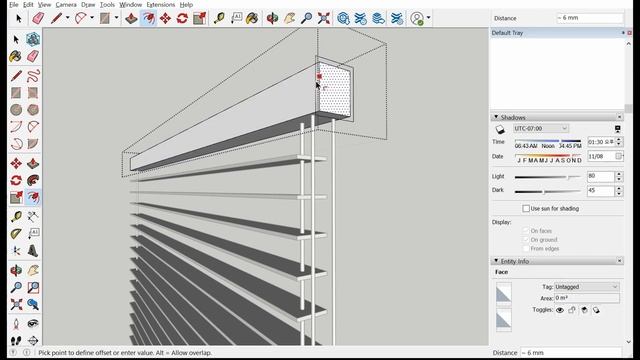Image resolution: width=640 pixels, height=360 pixels.
Task: Click the shadow details toggle button
Action: (x=618, y=129)
